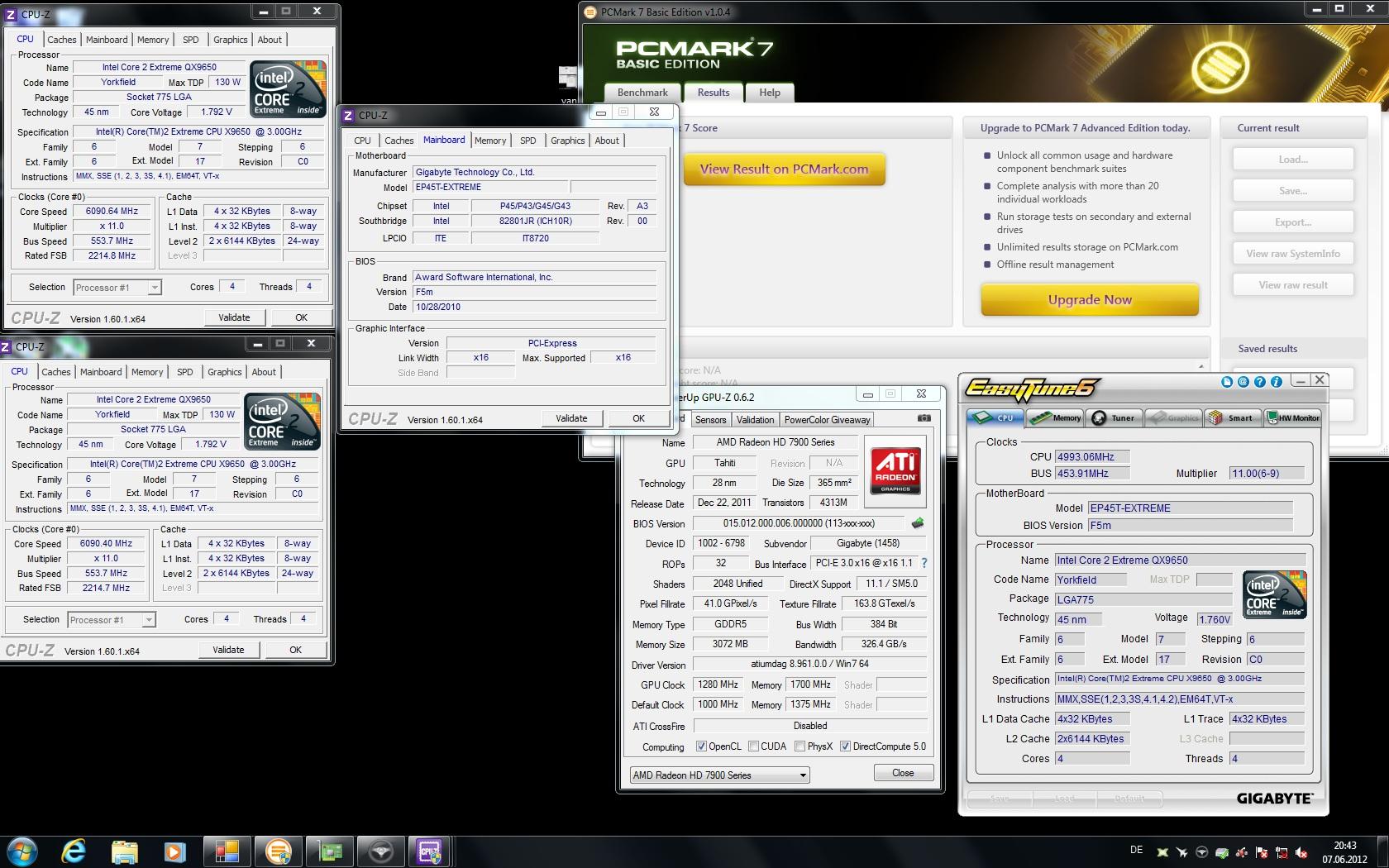The width and height of the screenshot is (1389, 868).
Task: Click the Intel logo in CPU-Z showing 6090.64 MHz
Action: pos(289,89)
